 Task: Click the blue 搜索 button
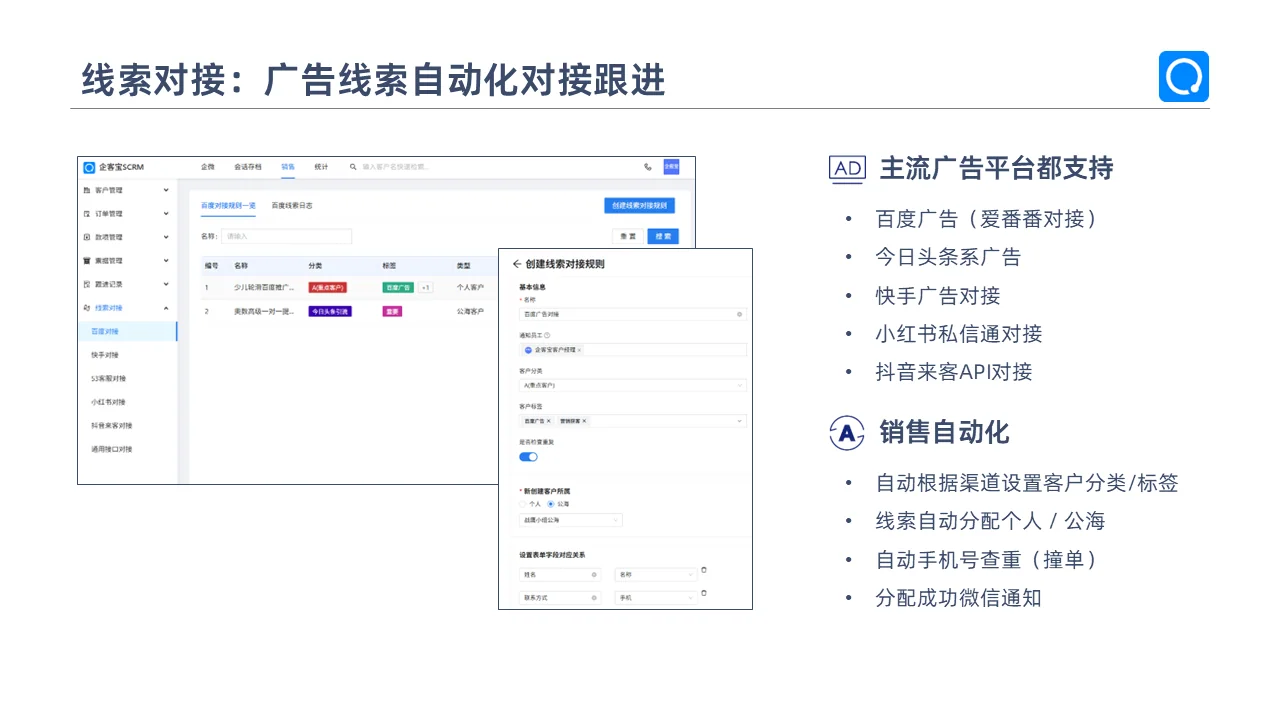pos(662,237)
